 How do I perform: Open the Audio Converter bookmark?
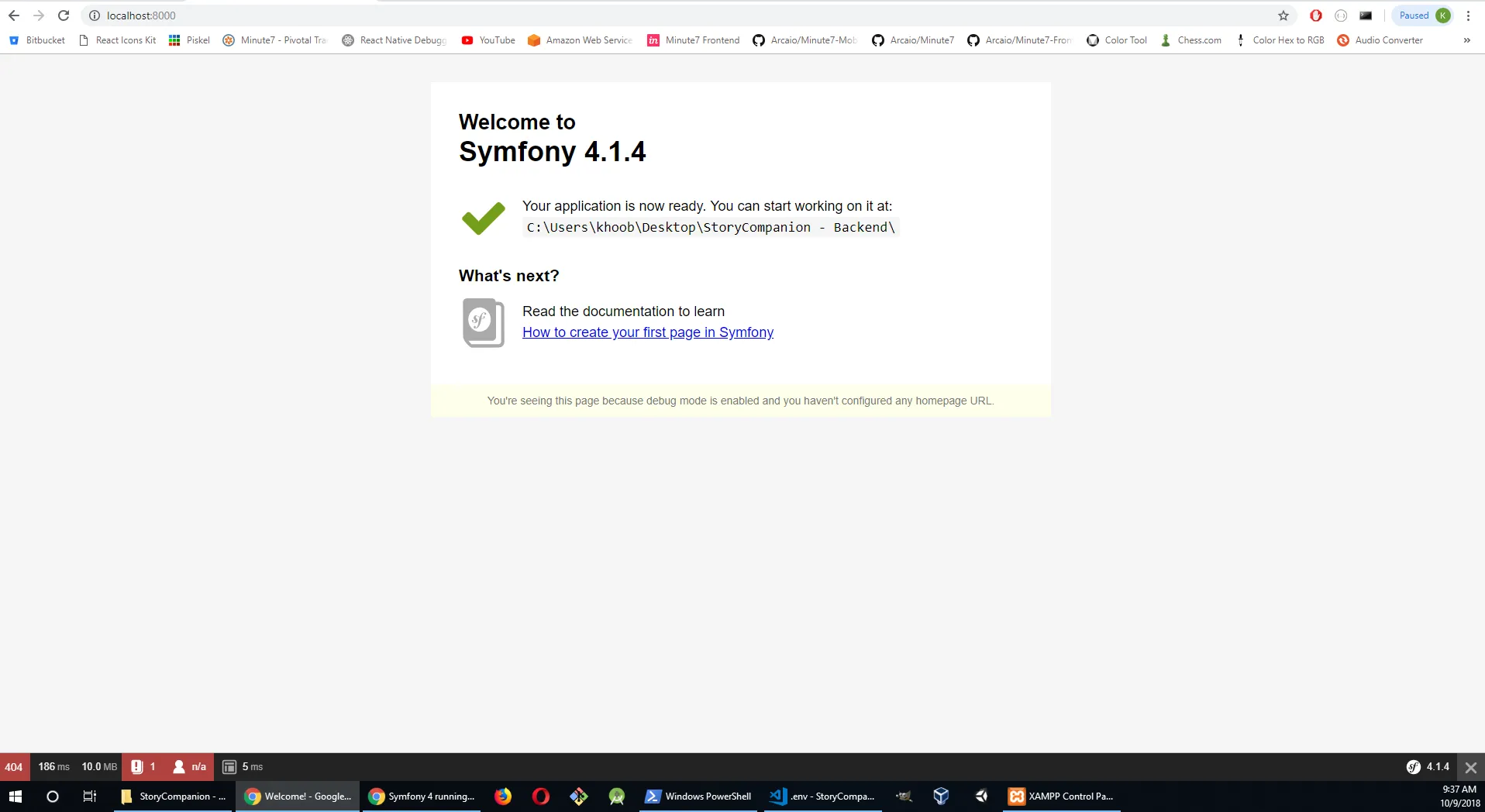pos(1380,40)
